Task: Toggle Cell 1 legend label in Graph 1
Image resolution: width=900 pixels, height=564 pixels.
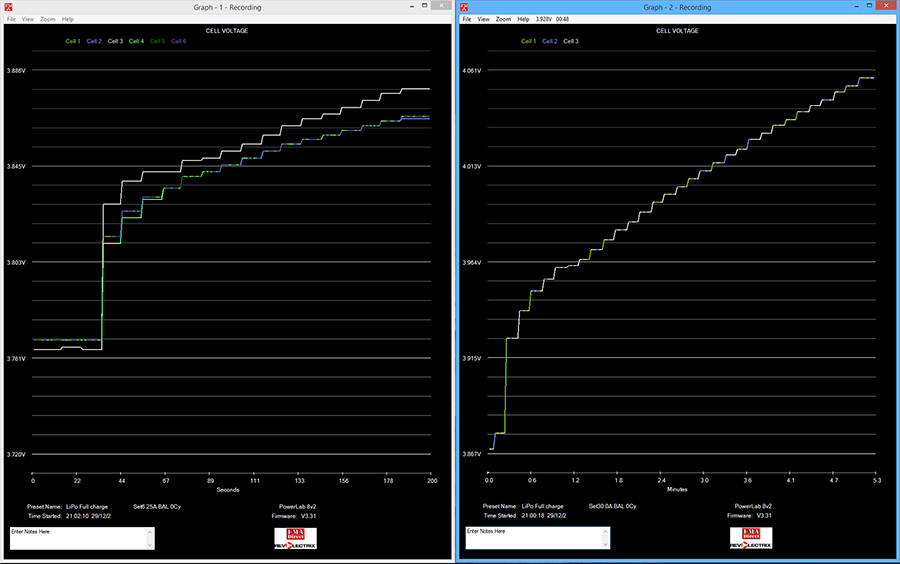Action: tap(74, 41)
